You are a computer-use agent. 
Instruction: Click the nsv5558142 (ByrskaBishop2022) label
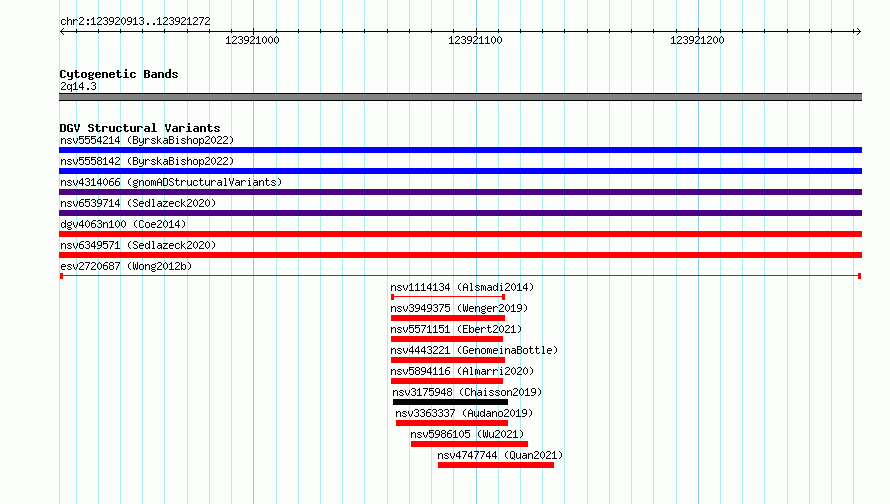click(147, 161)
